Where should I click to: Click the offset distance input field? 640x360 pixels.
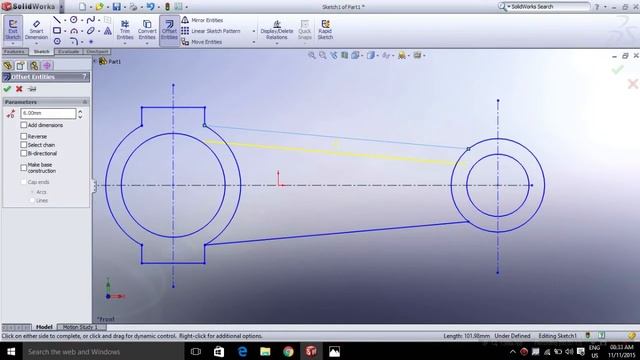tap(48, 113)
